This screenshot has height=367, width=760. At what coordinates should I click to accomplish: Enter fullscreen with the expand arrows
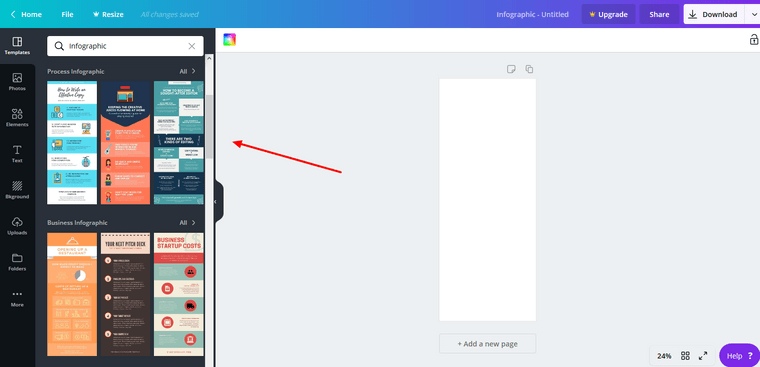(x=703, y=356)
